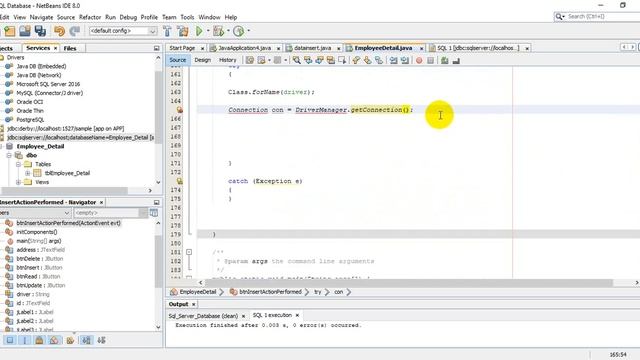Switch to the JavaApplication4.java tab
The height and width of the screenshot is (360, 640).
pyautogui.click(x=244, y=48)
